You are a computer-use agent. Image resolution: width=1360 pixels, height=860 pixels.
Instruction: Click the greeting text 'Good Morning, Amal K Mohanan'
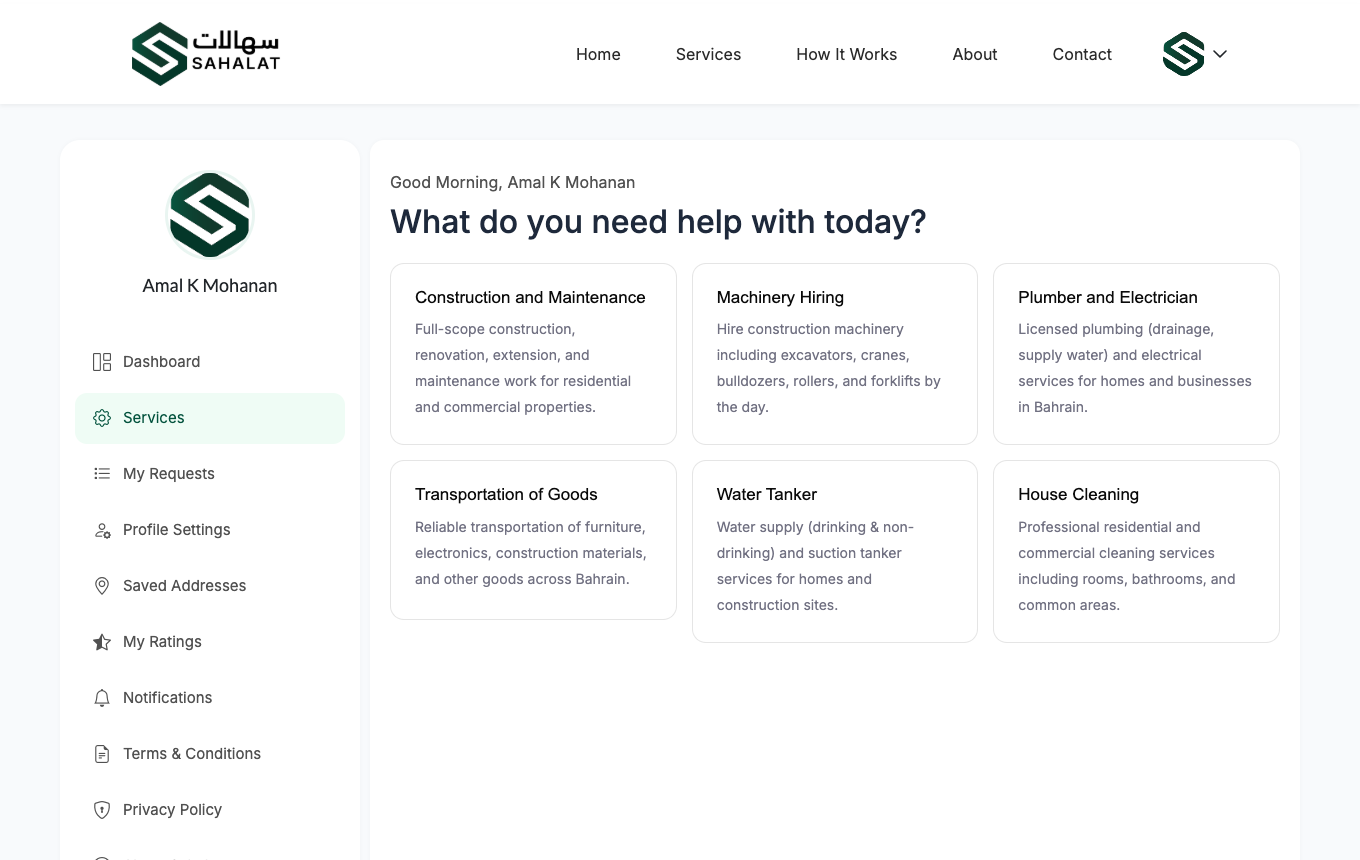512,182
